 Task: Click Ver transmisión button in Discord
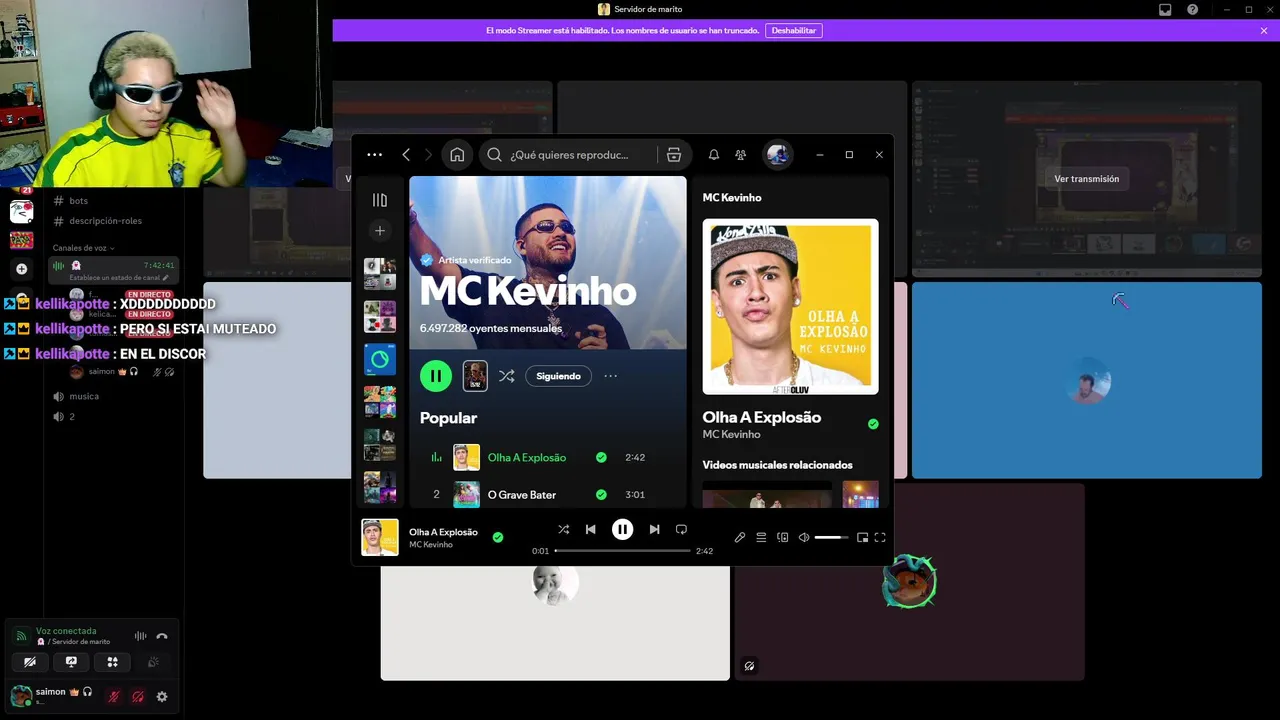[x=1087, y=179]
